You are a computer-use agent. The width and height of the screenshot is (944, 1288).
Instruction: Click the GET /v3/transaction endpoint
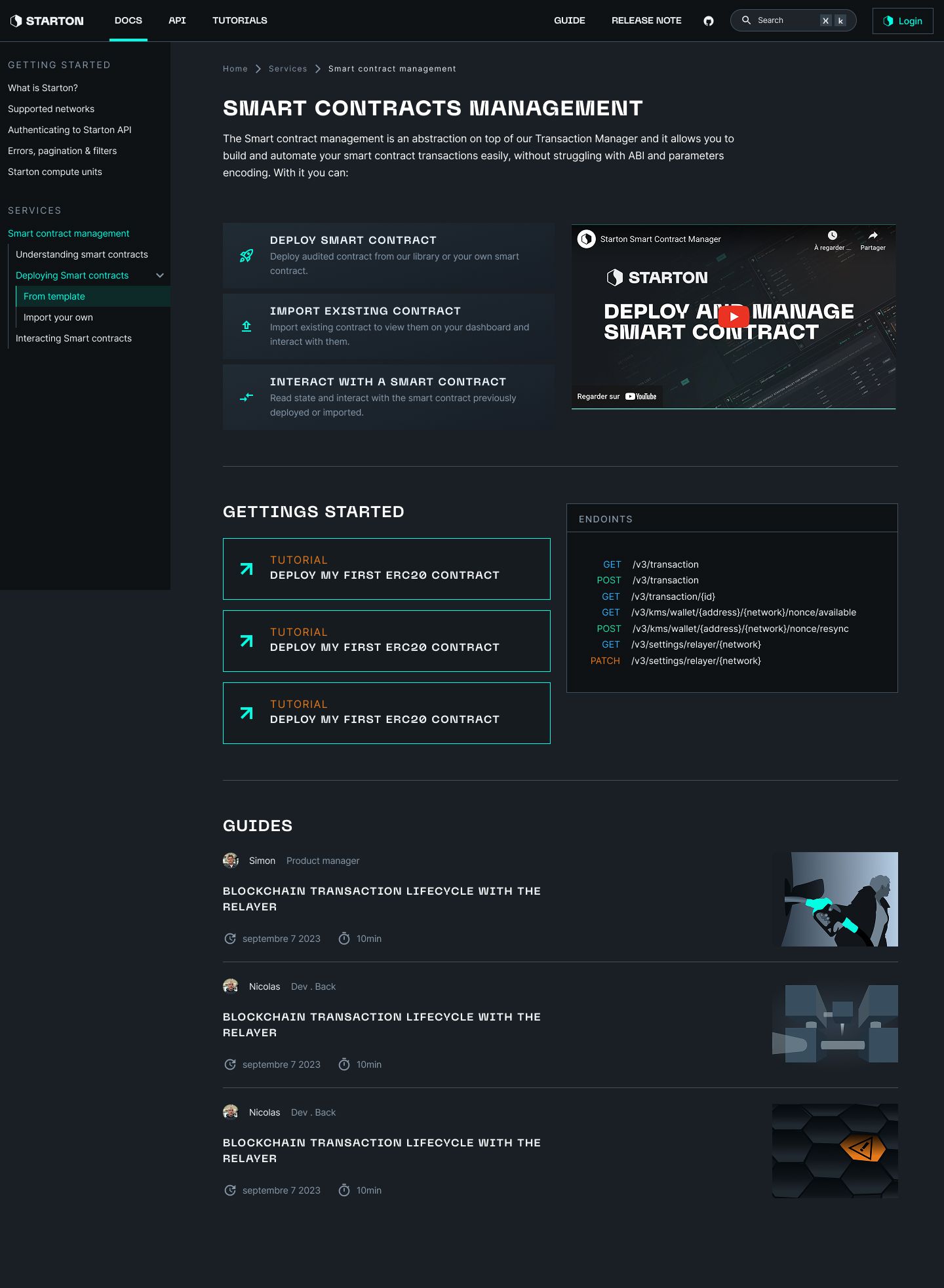tap(651, 564)
